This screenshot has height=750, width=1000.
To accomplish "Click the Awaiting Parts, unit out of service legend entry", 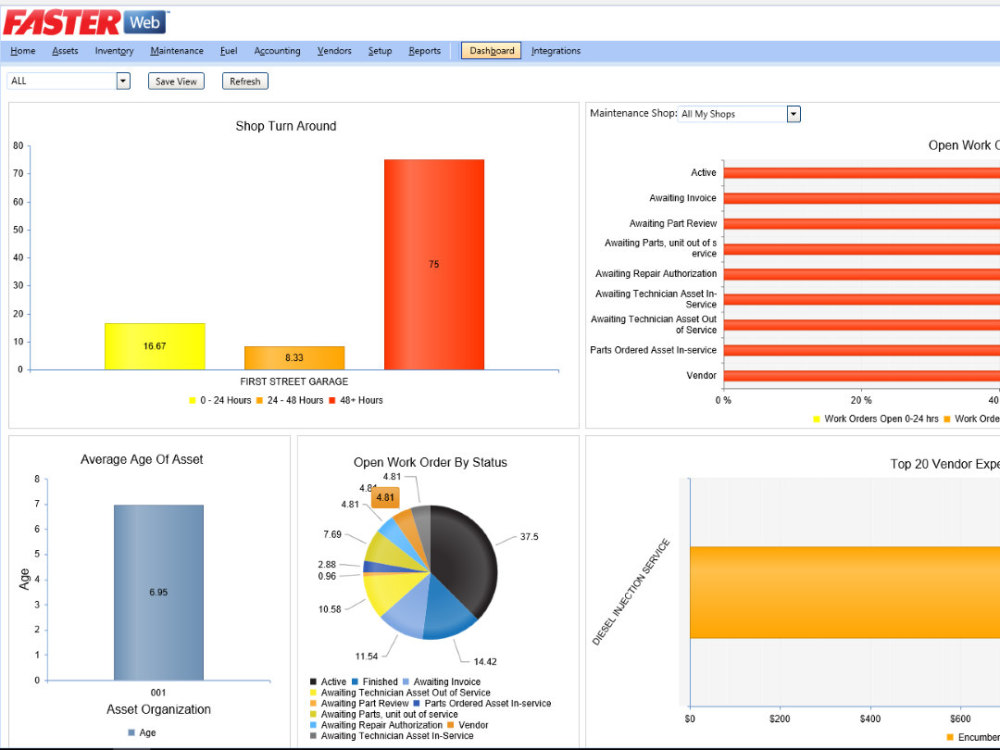I will point(384,714).
